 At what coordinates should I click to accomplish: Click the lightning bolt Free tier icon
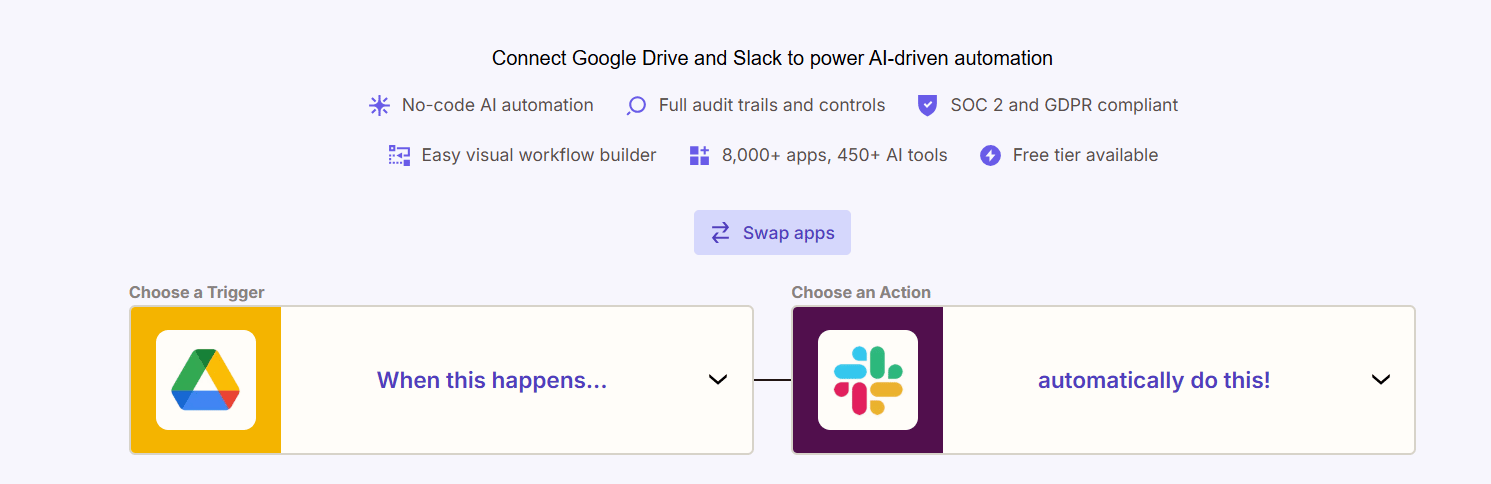pyautogui.click(x=990, y=155)
